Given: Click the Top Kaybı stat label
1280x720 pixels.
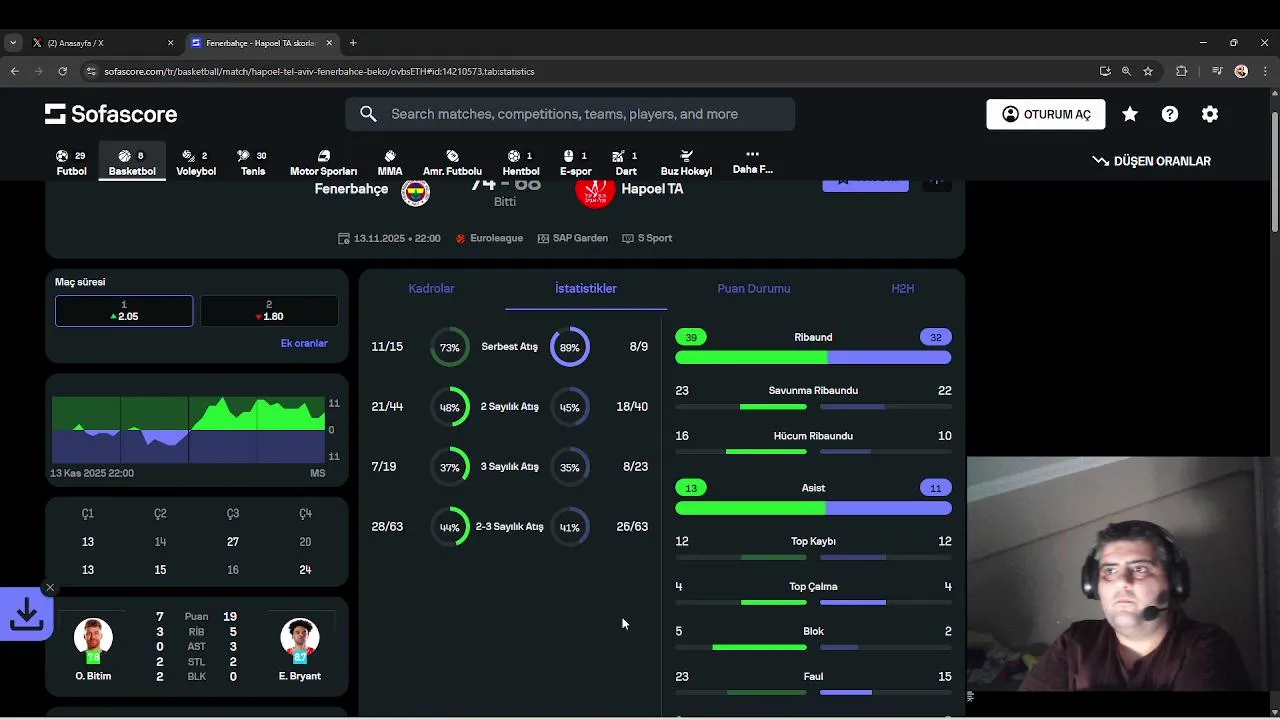Looking at the screenshot, I should [x=813, y=541].
